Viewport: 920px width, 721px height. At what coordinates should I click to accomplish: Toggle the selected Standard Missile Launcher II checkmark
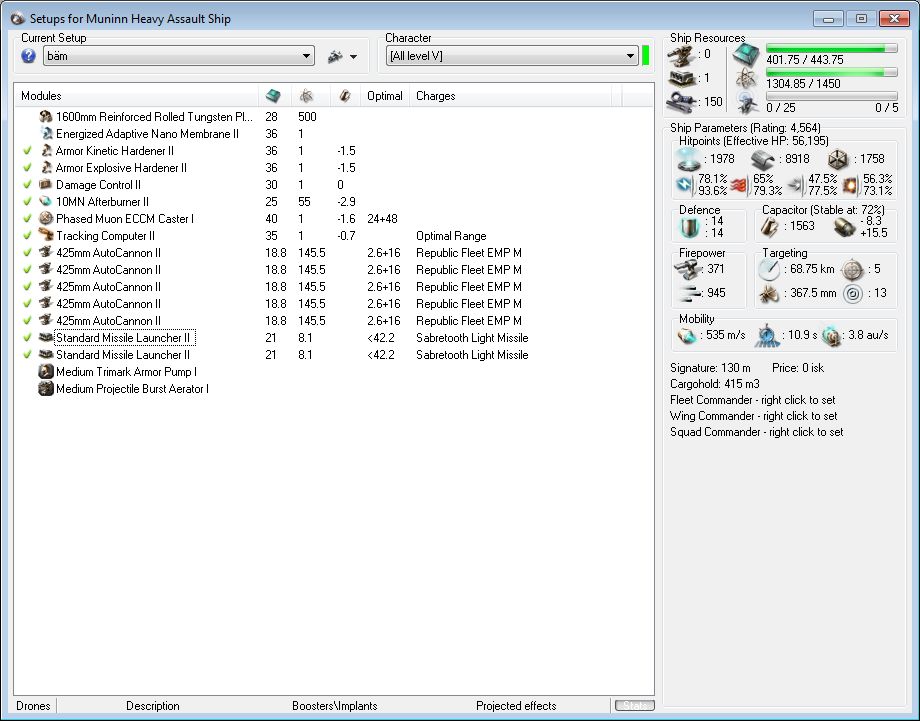tap(27, 338)
